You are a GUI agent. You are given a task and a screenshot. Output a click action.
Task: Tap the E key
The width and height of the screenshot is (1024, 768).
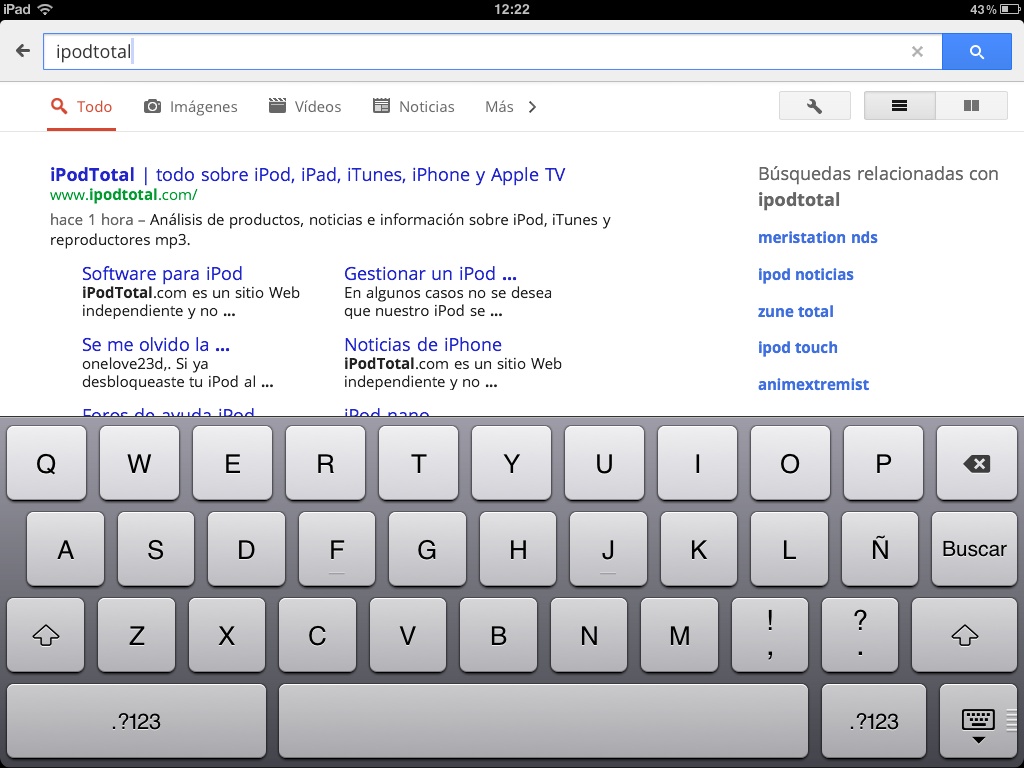pyautogui.click(x=232, y=463)
